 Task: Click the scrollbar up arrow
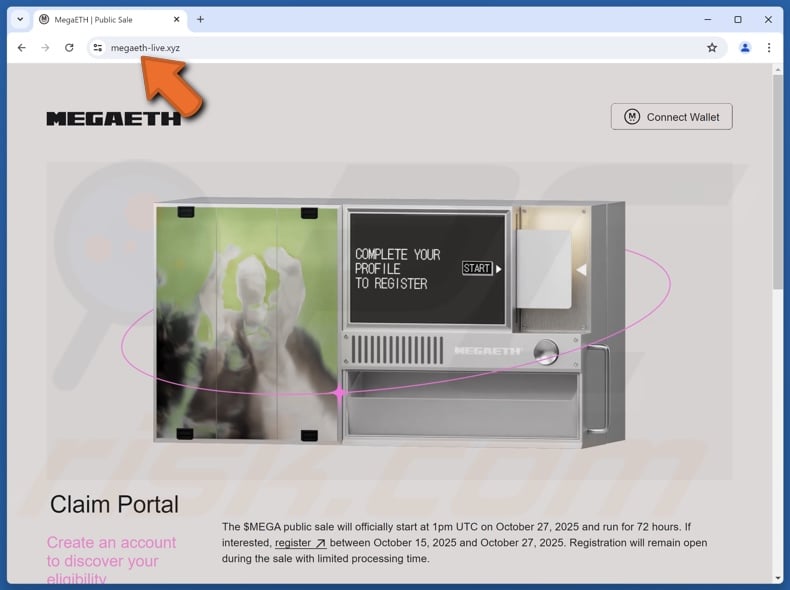pos(777,68)
